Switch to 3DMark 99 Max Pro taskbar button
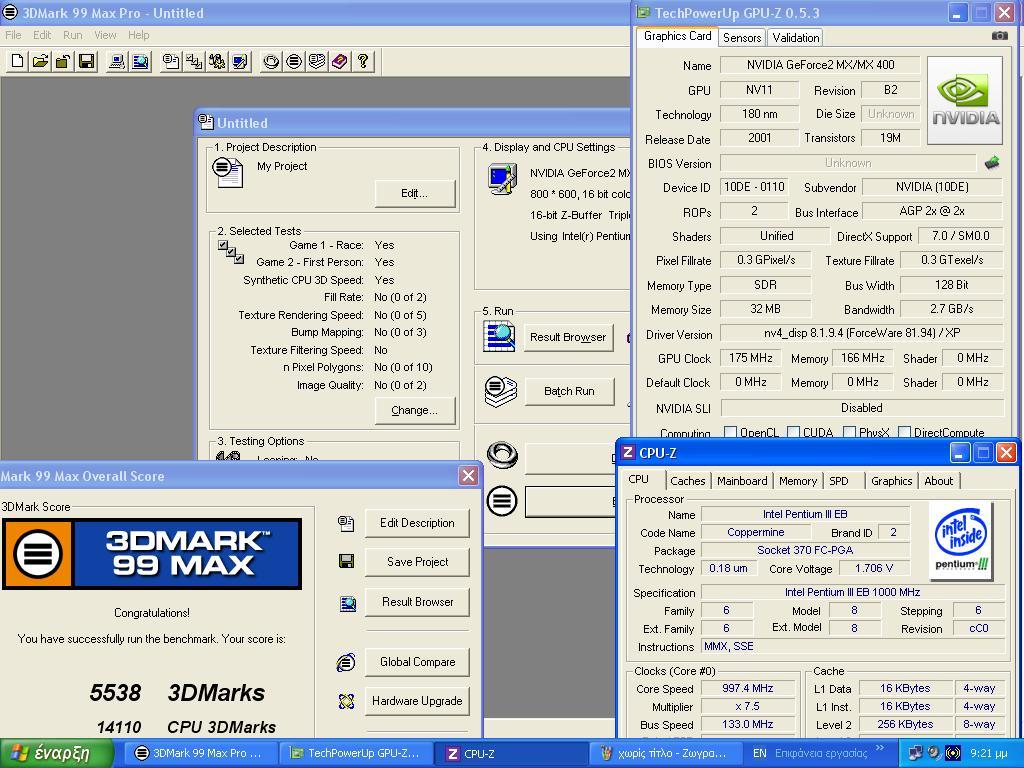This screenshot has width=1024, height=768. (x=200, y=754)
